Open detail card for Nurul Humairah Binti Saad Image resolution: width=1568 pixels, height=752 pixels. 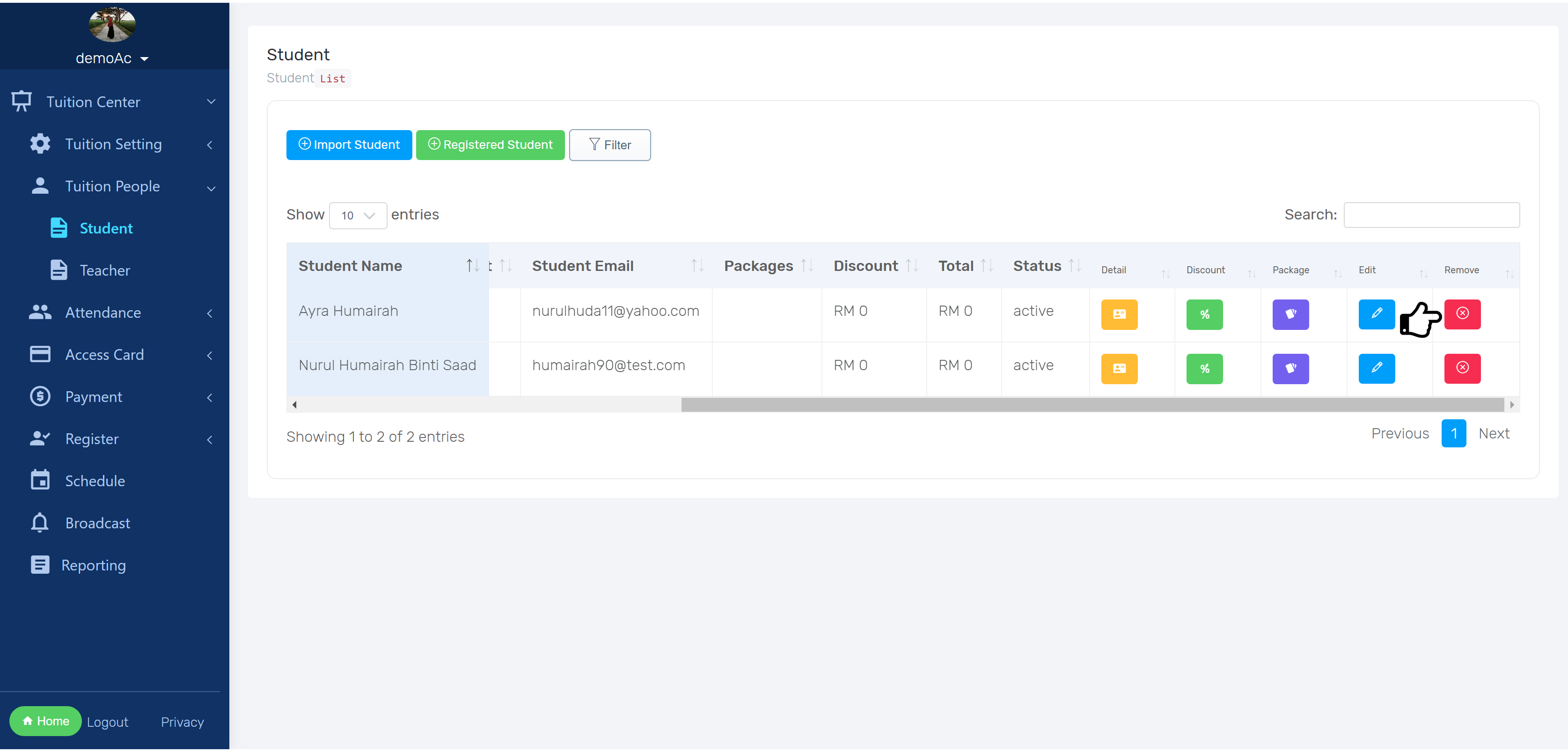(x=1119, y=368)
